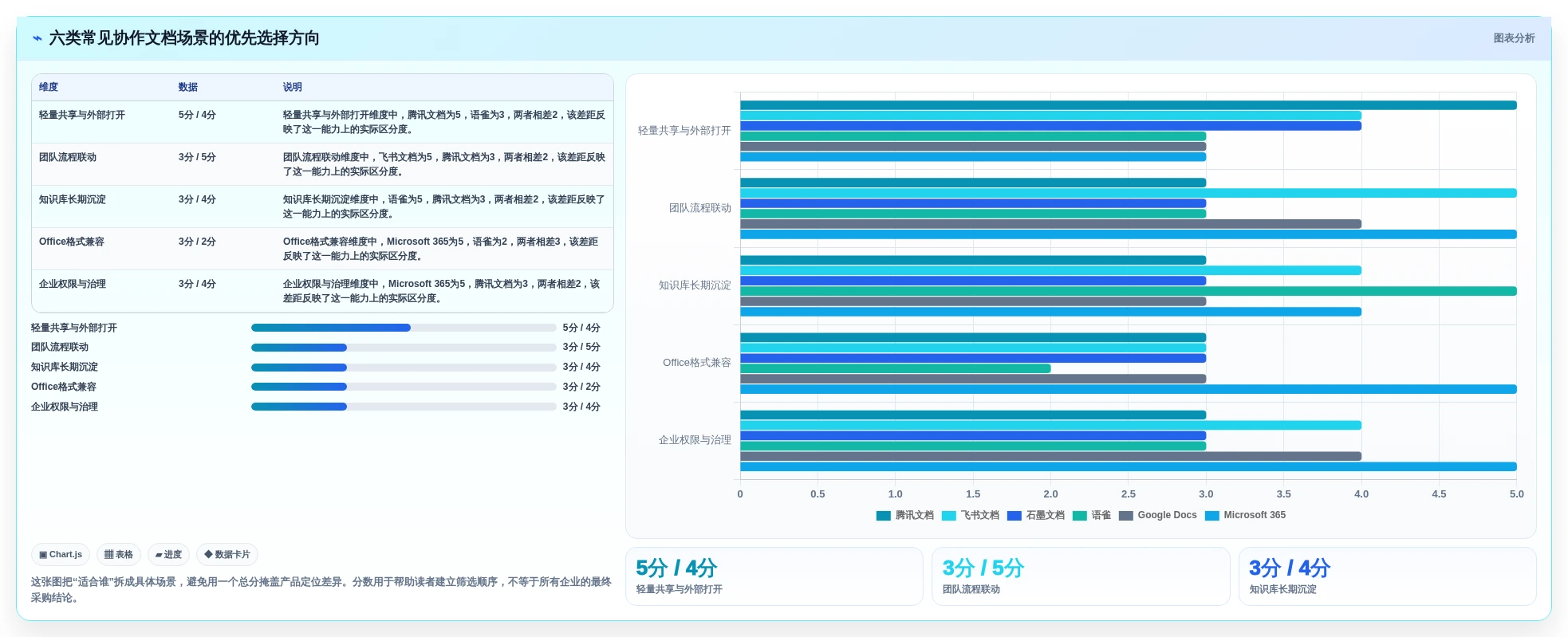Image resolution: width=1568 pixels, height=637 pixels.
Task: Click the 2.5 tick on the chart x-axis
Action: [1128, 494]
